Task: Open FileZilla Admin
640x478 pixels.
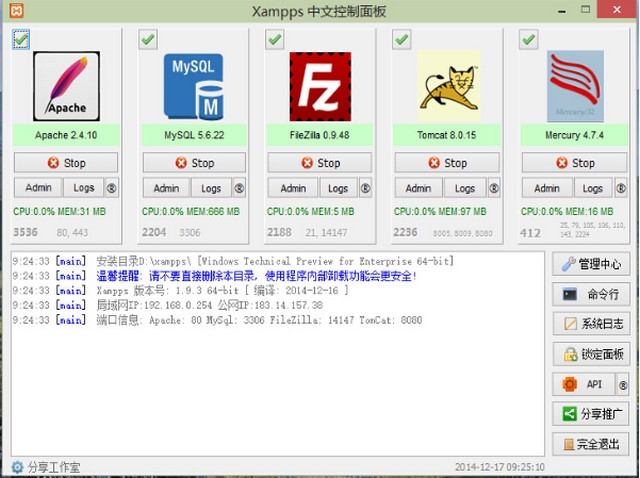Action: (x=293, y=188)
